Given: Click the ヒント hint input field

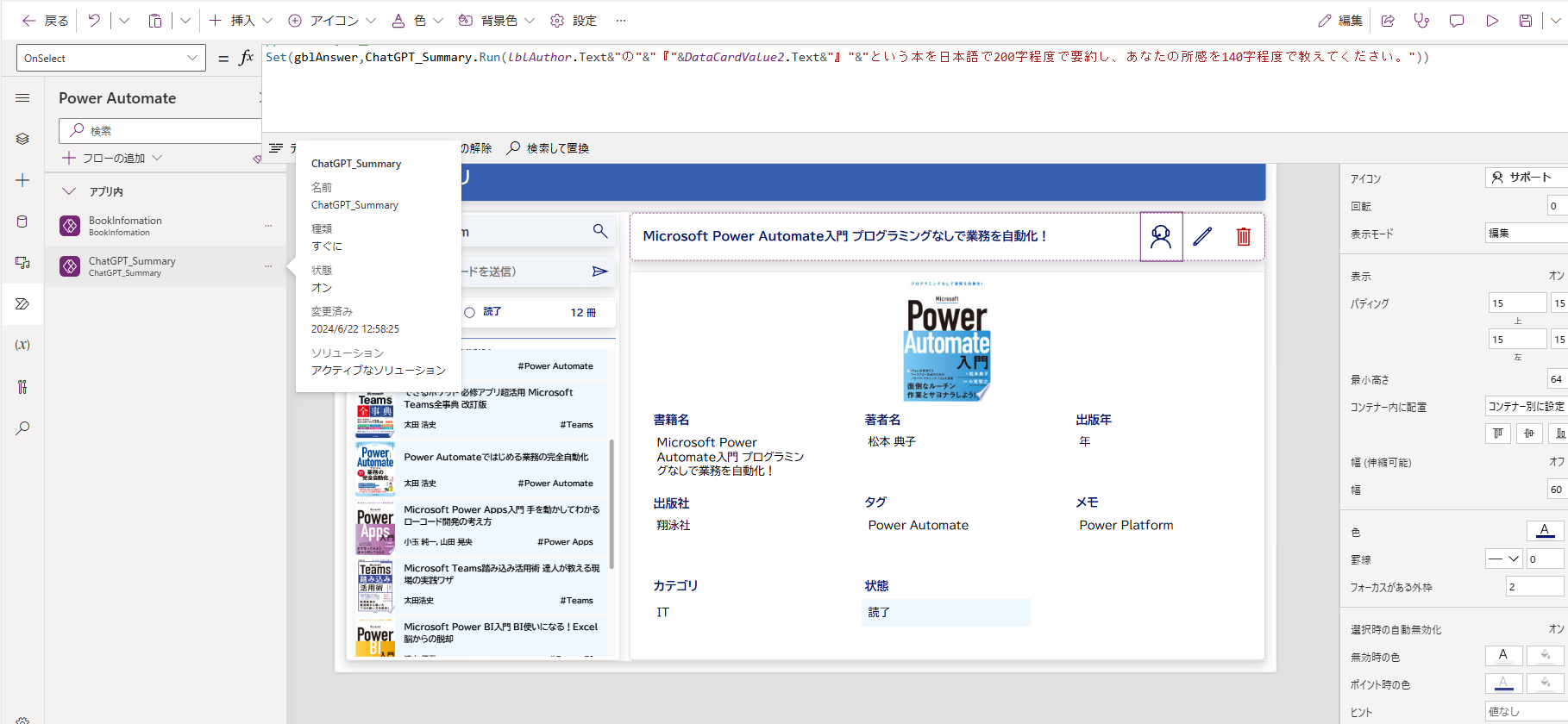Looking at the screenshot, I should [x=1527, y=711].
